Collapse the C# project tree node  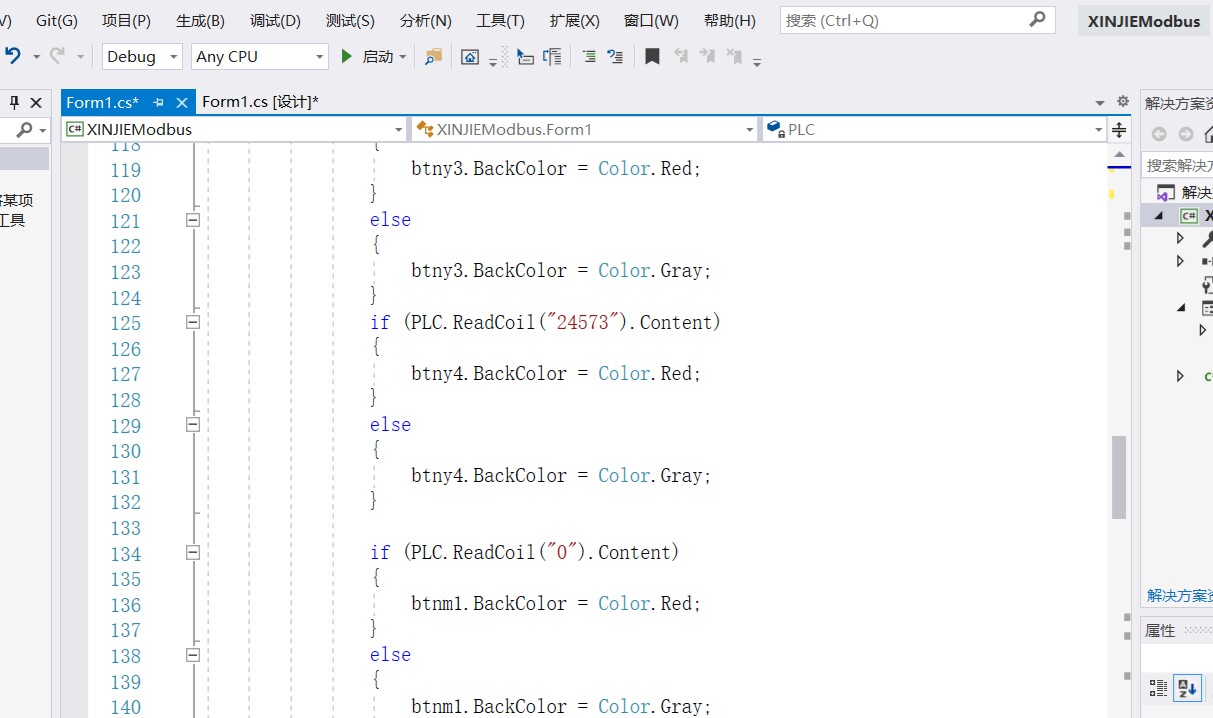click(x=1160, y=215)
